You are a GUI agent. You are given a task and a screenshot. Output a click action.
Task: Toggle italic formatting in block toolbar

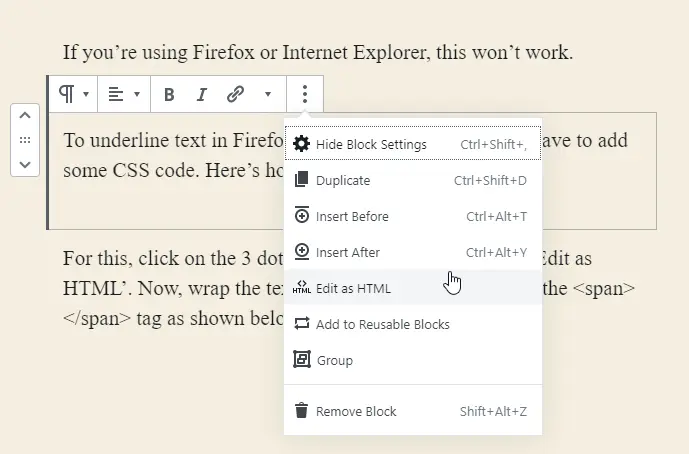point(202,95)
